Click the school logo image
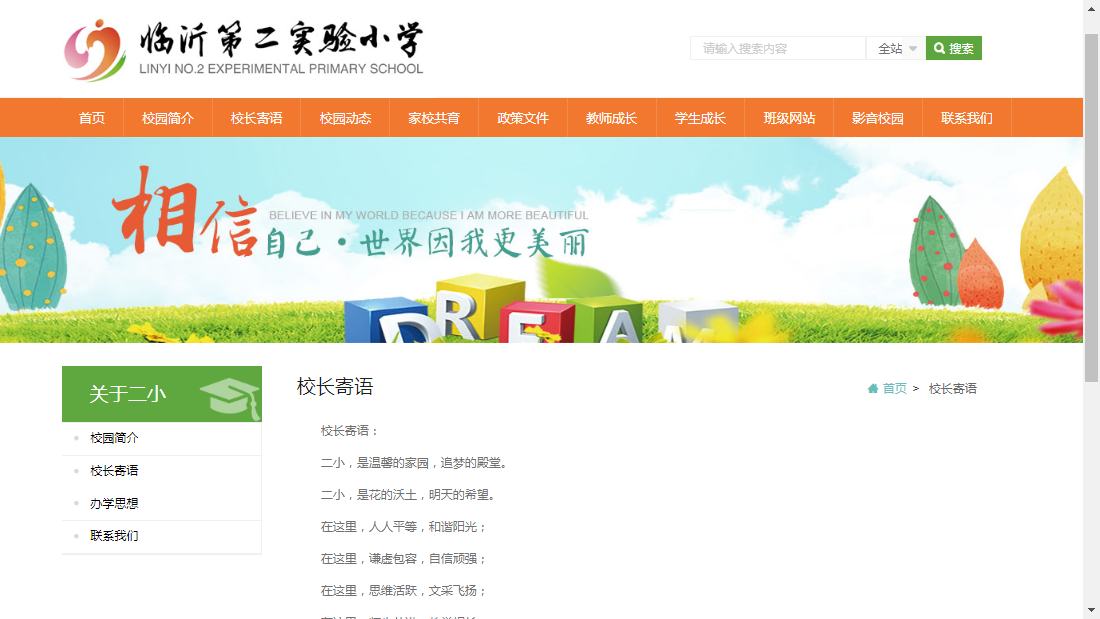The image size is (1100, 619). [x=92, y=48]
